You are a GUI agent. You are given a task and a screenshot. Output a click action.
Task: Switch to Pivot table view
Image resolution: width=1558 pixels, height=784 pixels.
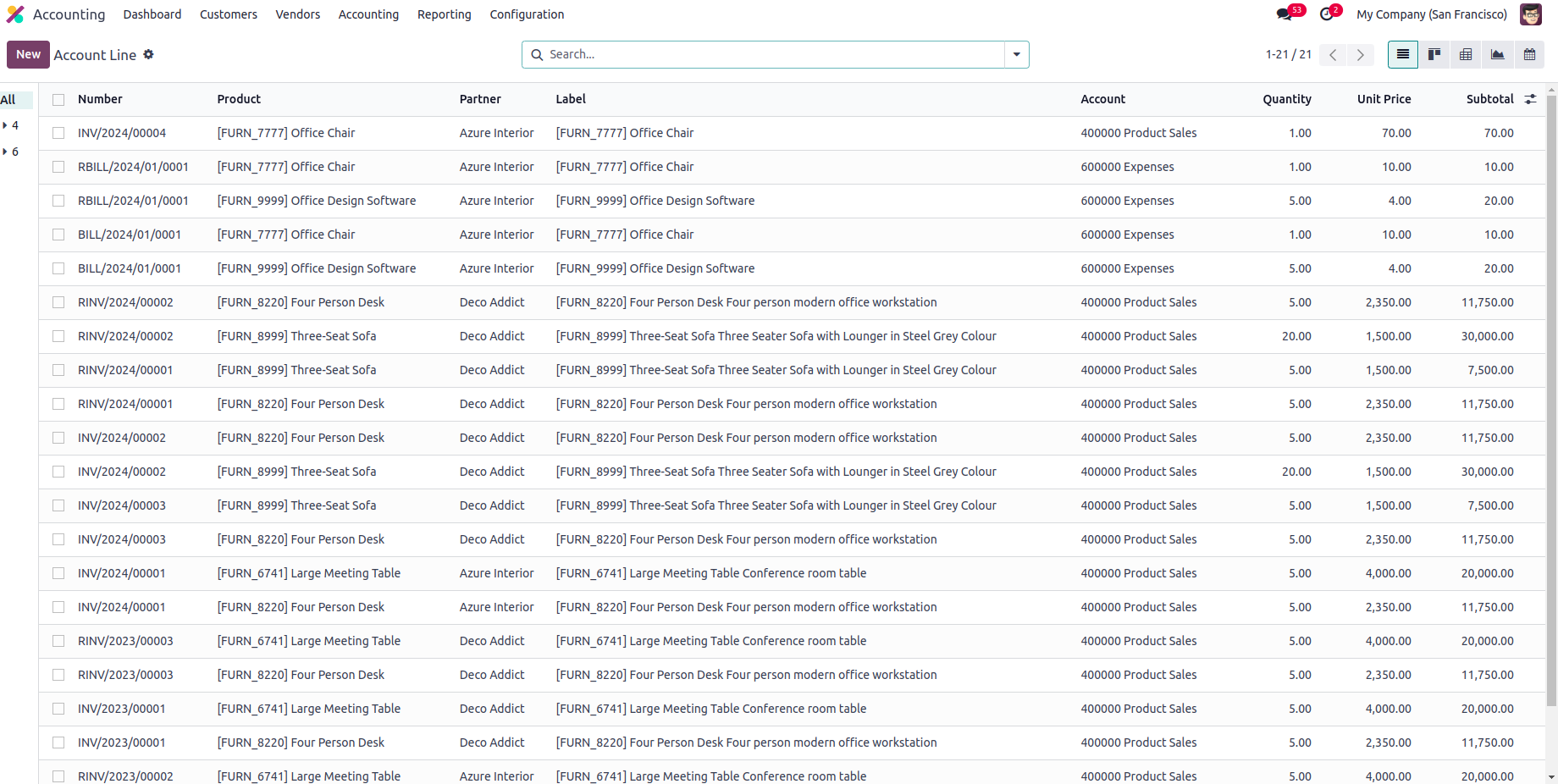click(1466, 54)
